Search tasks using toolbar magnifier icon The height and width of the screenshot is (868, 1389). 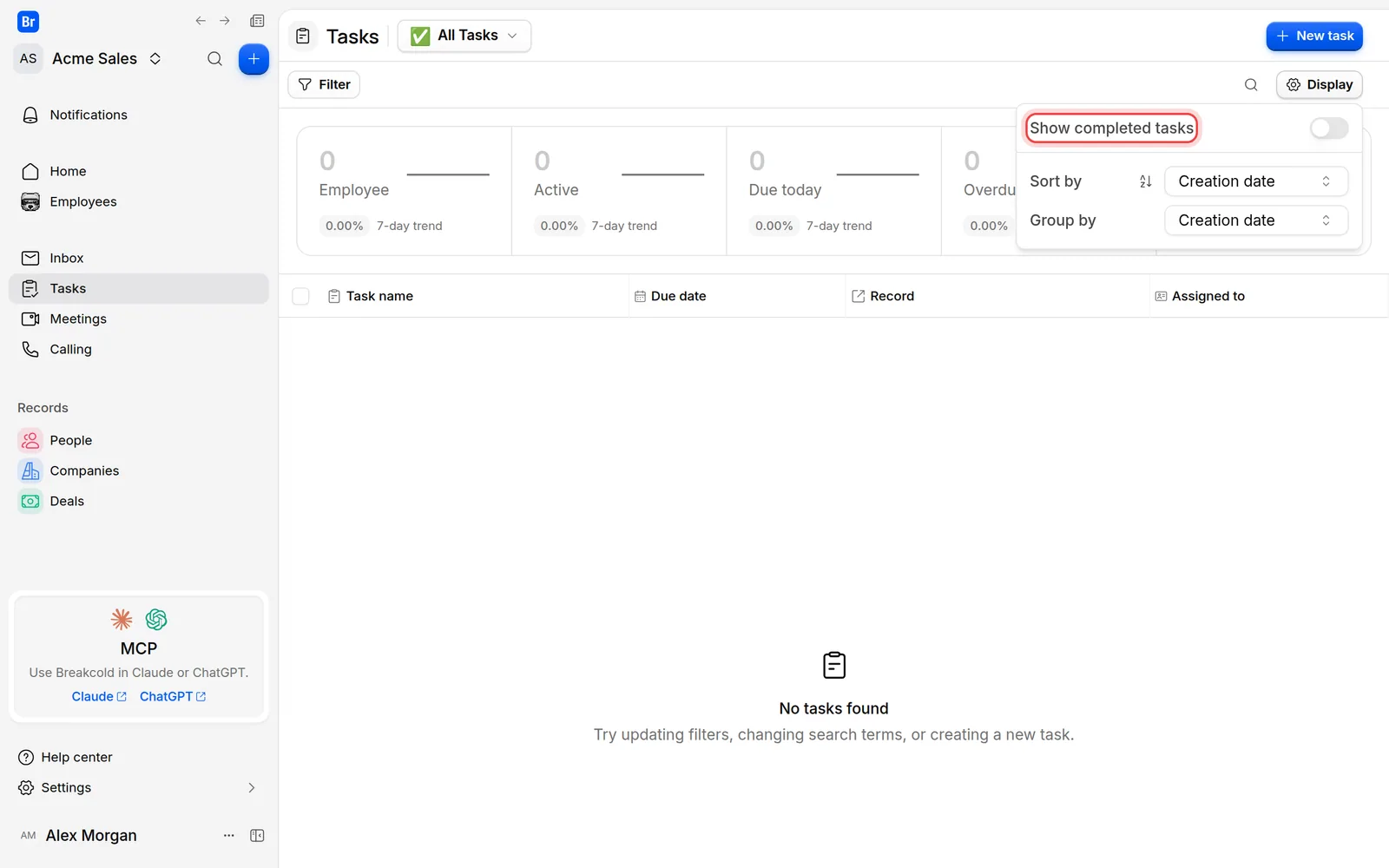pyautogui.click(x=1251, y=84)
